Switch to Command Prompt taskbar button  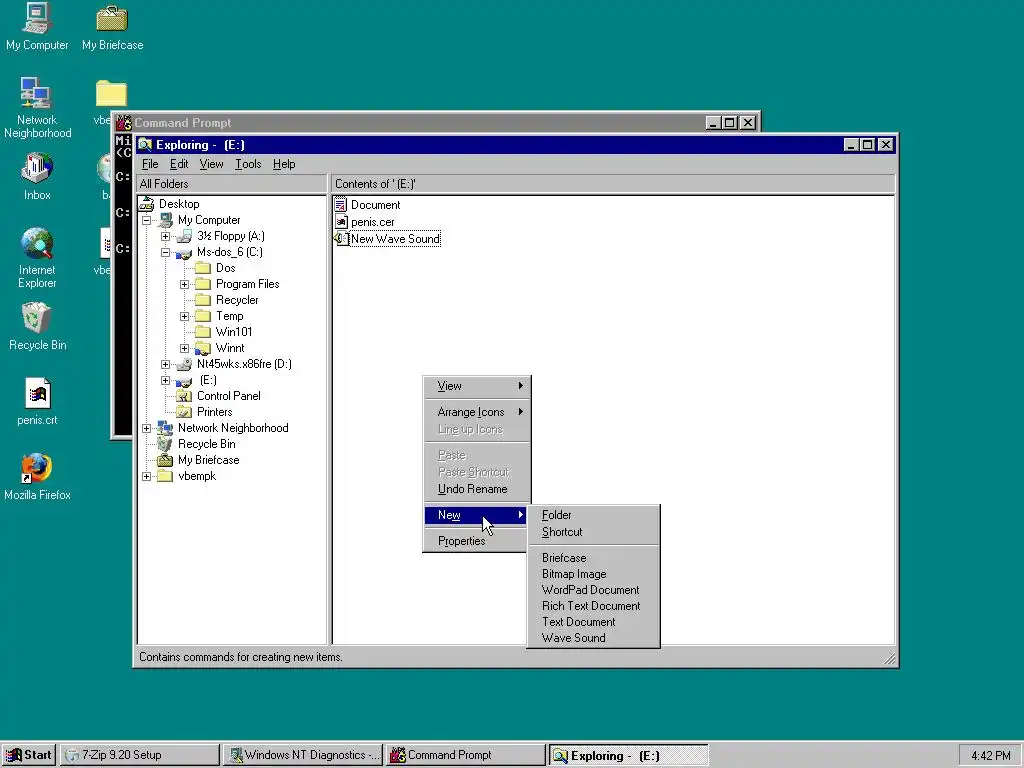465,755
